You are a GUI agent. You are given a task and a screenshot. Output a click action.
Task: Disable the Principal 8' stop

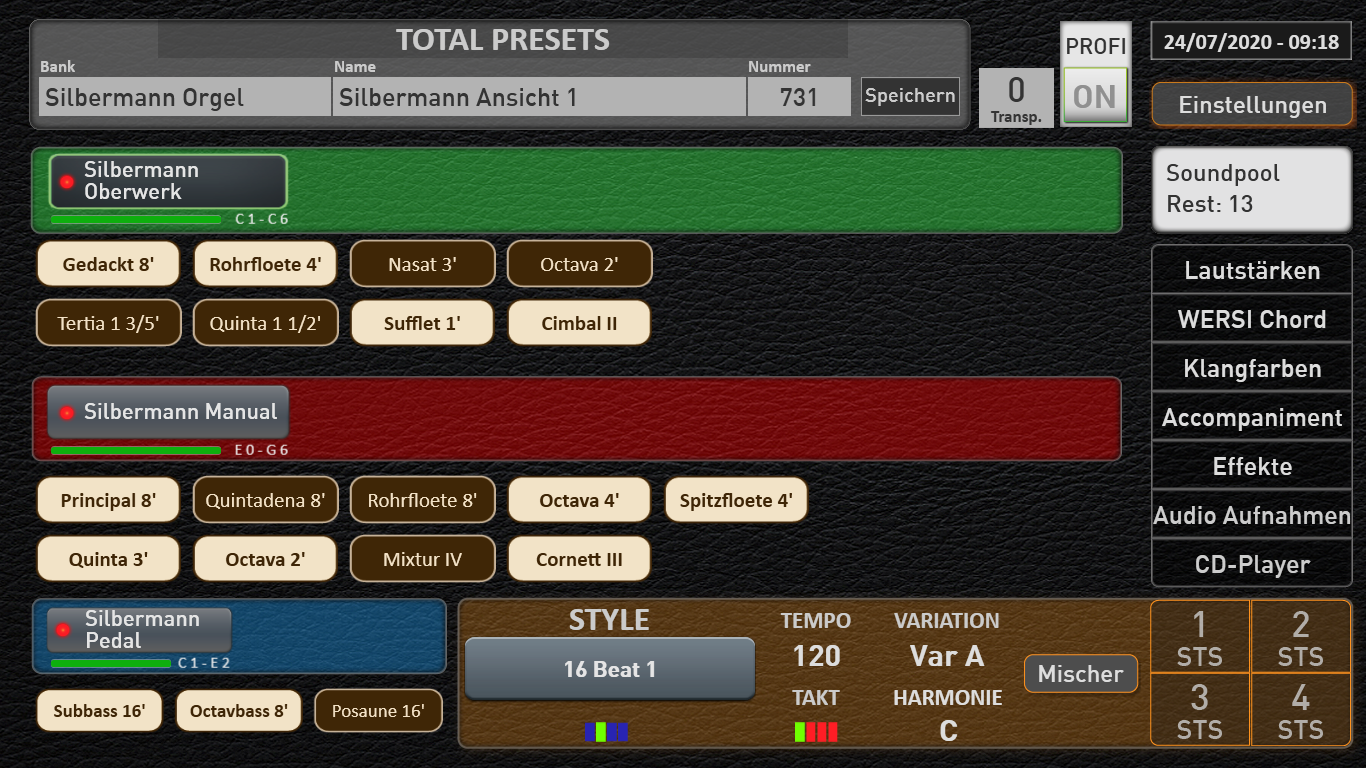108,501
